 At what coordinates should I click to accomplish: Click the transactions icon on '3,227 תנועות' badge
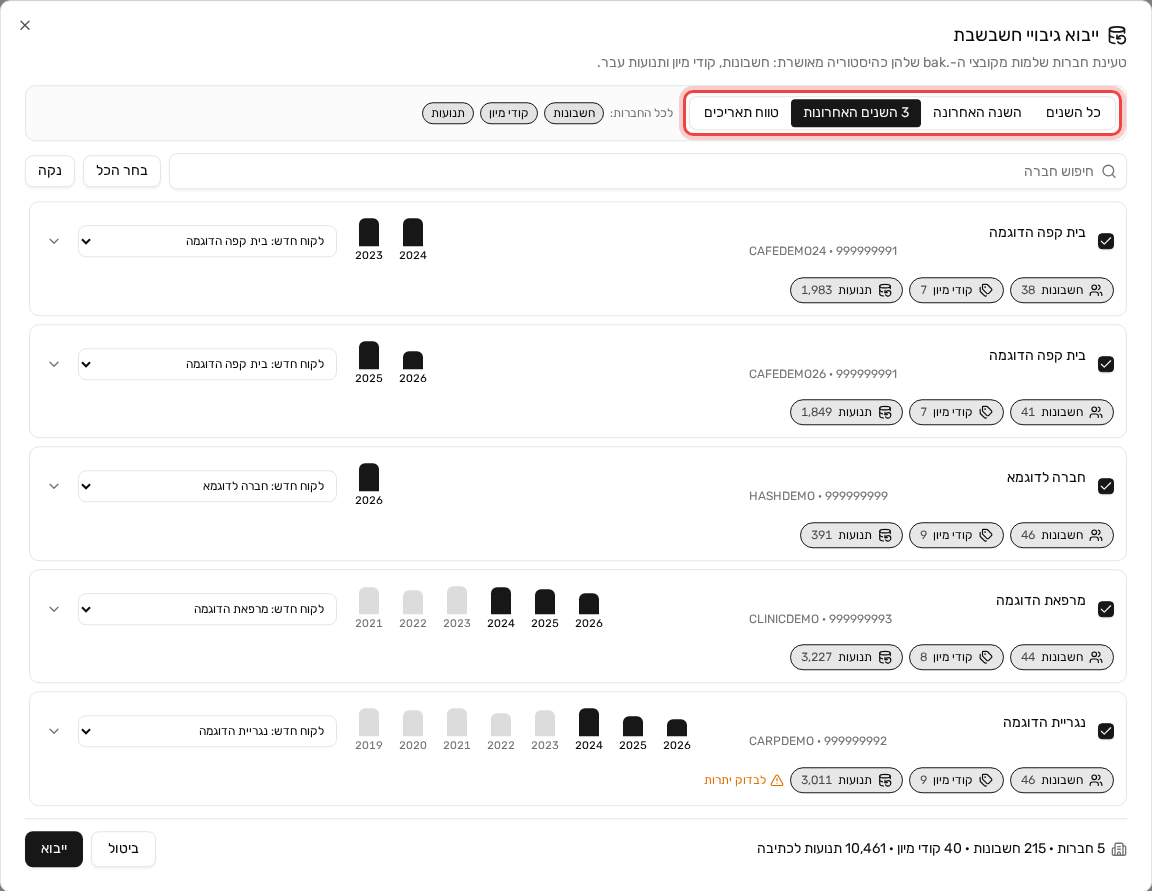click(x=885, y=657)
